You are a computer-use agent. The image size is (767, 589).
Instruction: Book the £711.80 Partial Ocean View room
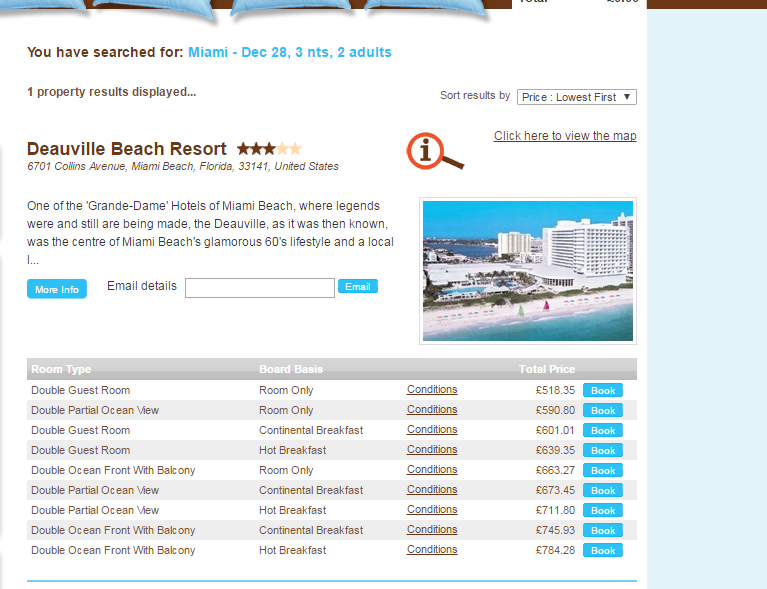[x=603, y=511]
